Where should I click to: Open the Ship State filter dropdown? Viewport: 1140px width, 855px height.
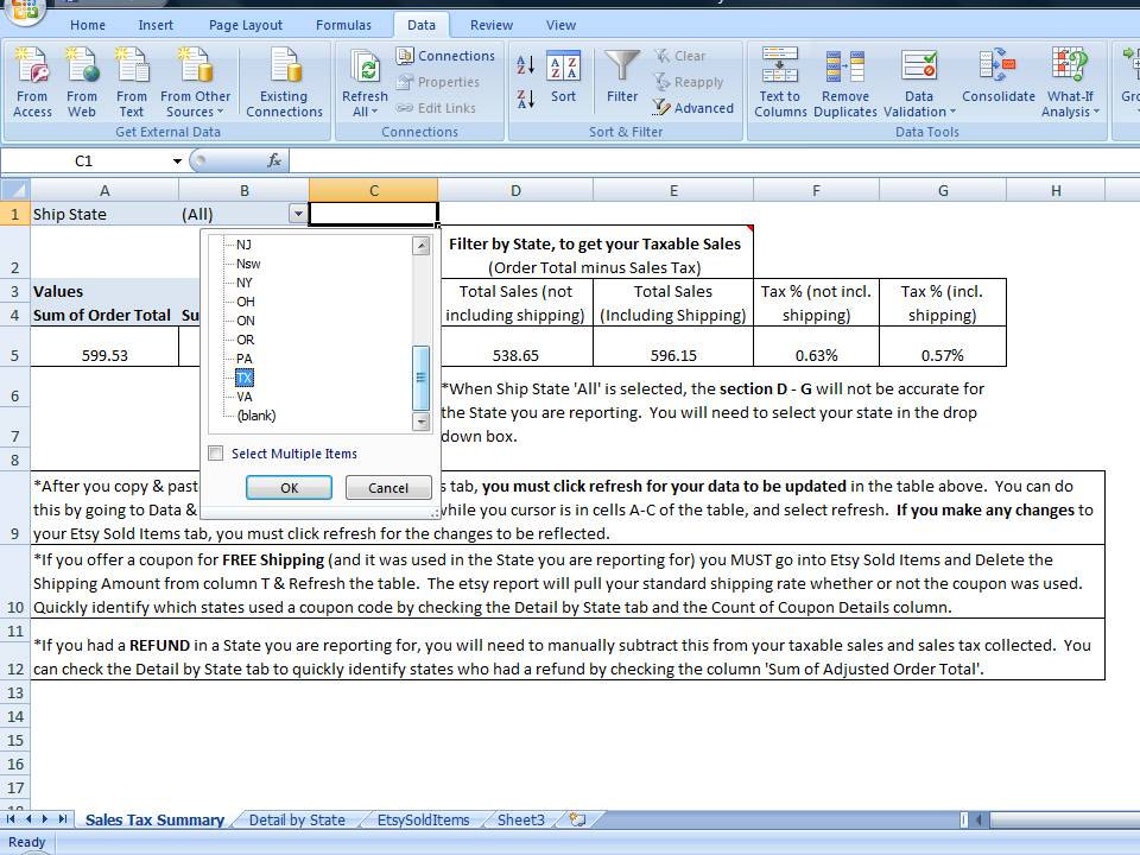pos(297,213)
